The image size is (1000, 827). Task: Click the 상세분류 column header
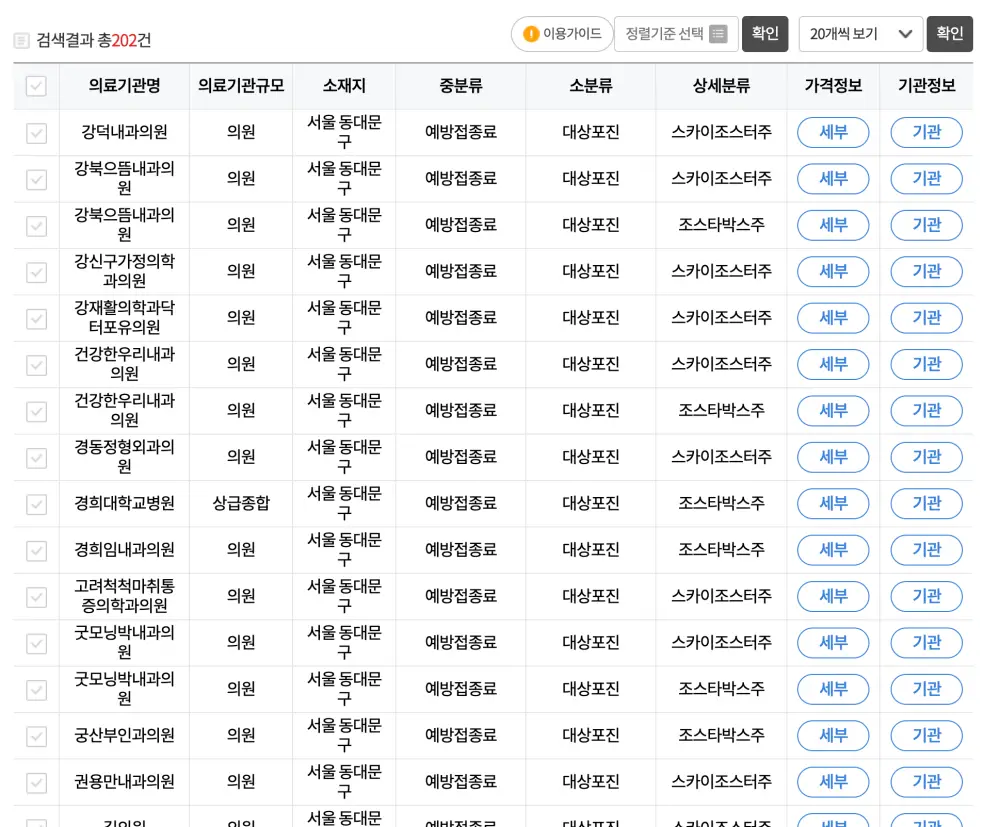[x=721, y=85]
